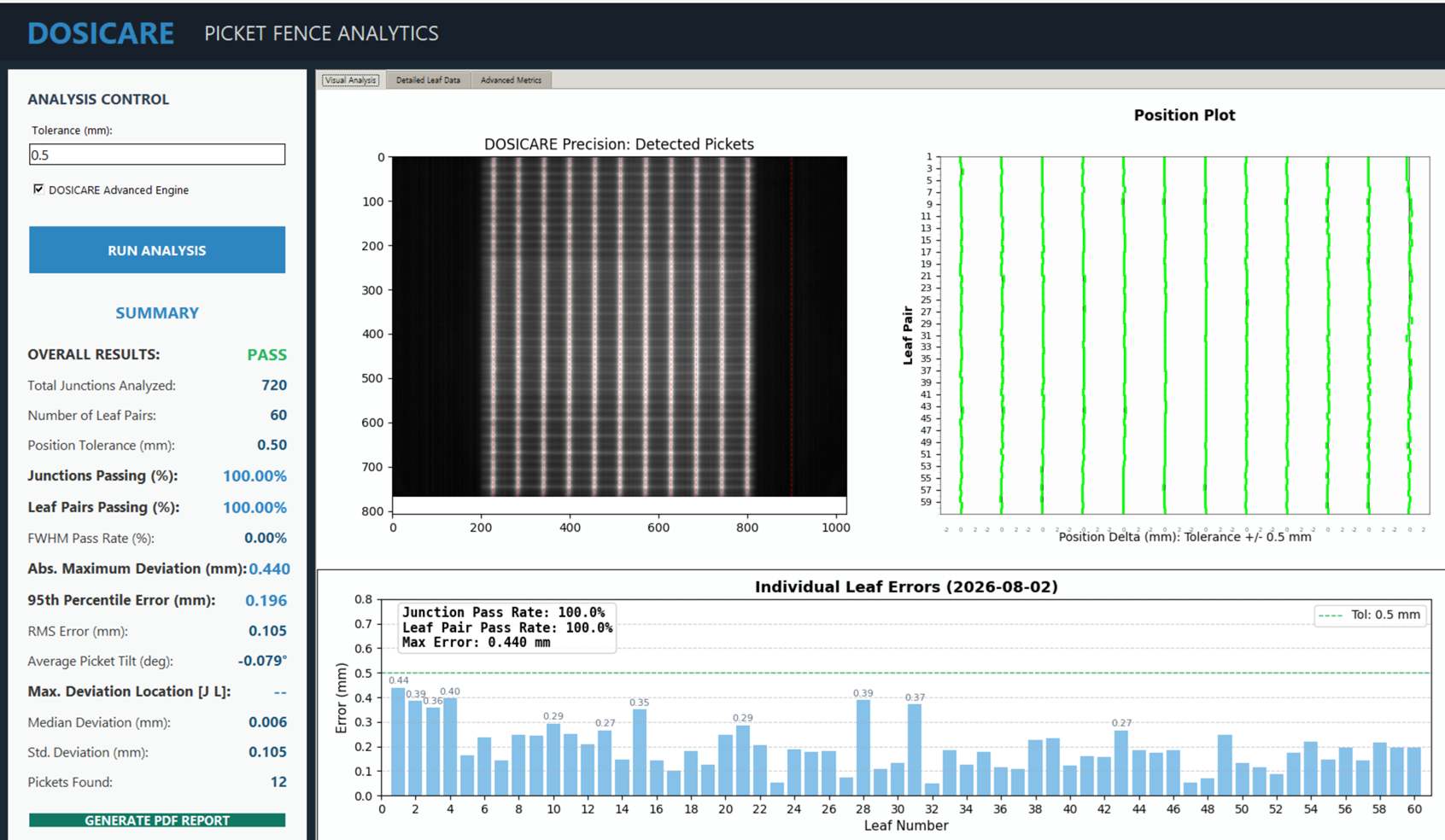This screenshot has width=1445, height=840.
Task: Click Position Tolerance value 0.50
Action: [272, 445]
